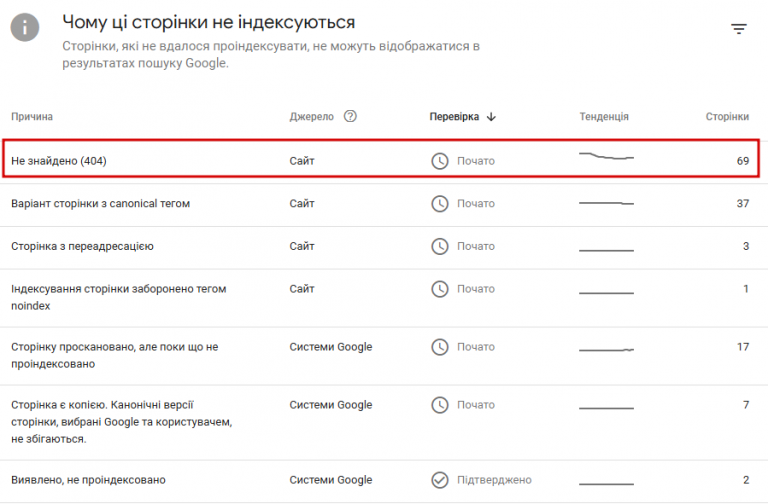
Task: Sort by the Причина column header
Action: (32, 117)
